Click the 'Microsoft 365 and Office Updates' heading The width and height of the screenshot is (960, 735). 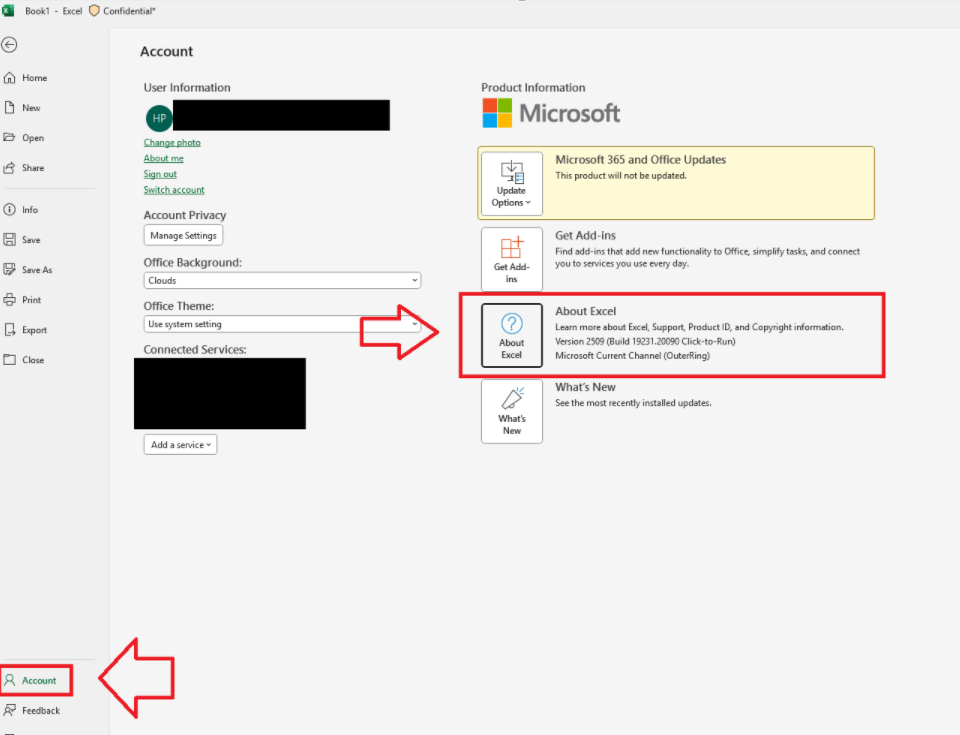(640, 159)
